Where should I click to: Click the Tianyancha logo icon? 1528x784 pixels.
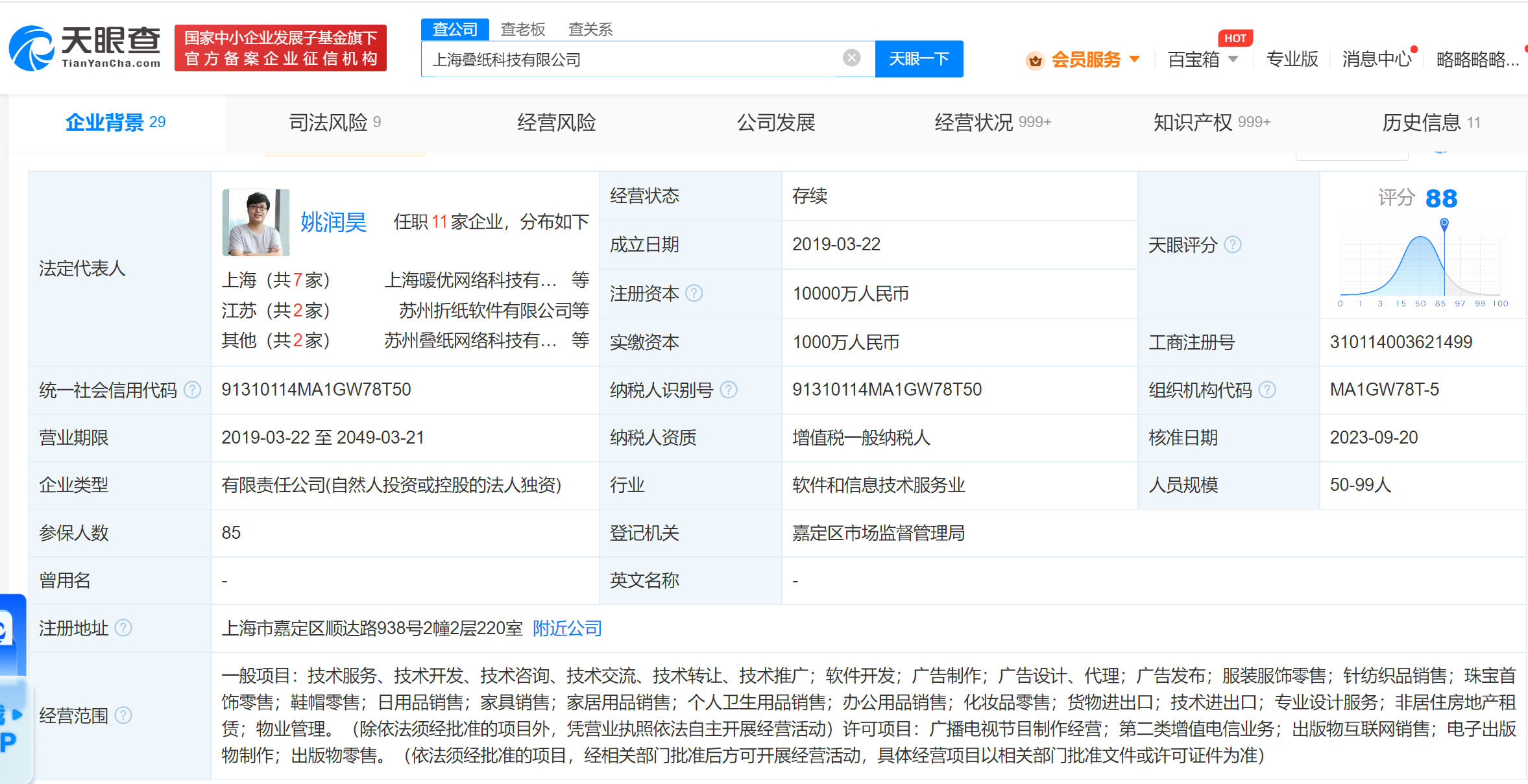(x=31, y=49)
